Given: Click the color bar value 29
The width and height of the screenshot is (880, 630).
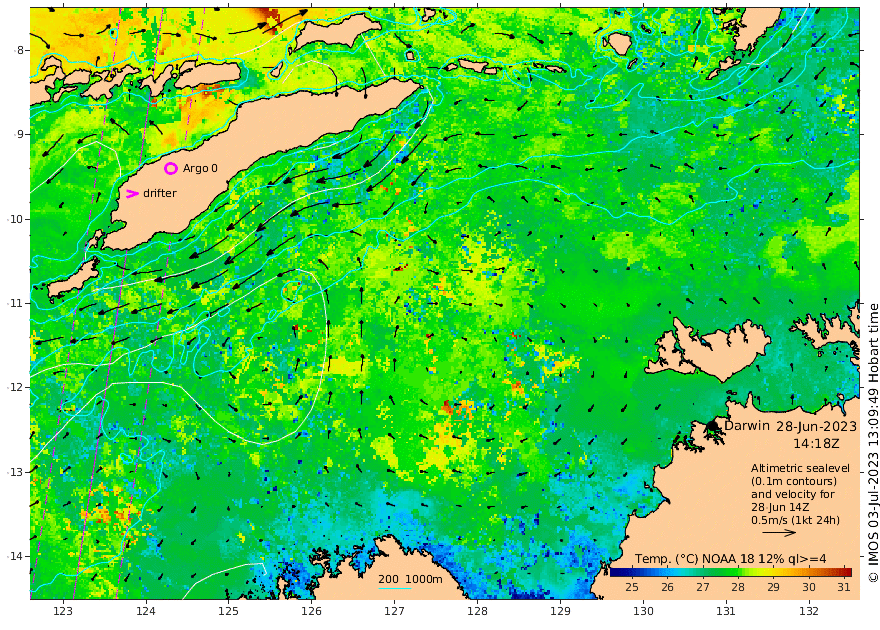Looking at the screenshot, I should click(773, 587).
